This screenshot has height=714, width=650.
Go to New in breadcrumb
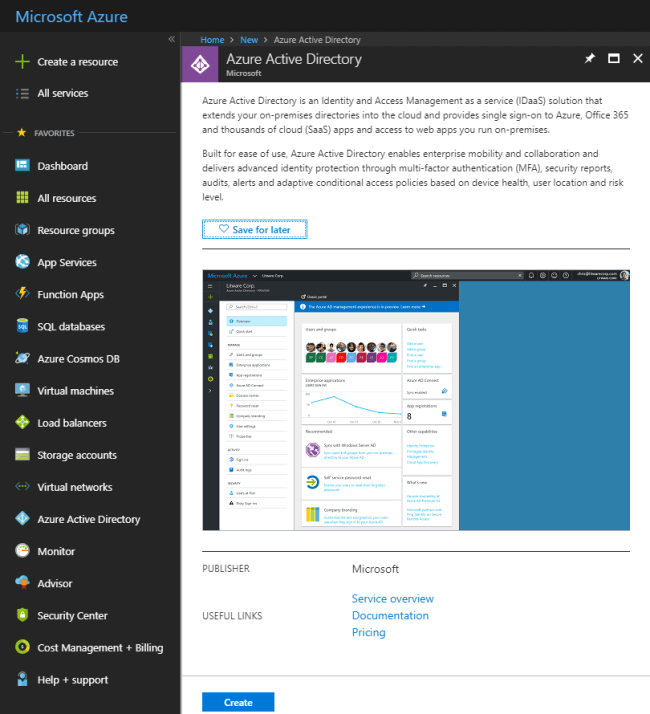pyautogui.click(x=249, y=40)
